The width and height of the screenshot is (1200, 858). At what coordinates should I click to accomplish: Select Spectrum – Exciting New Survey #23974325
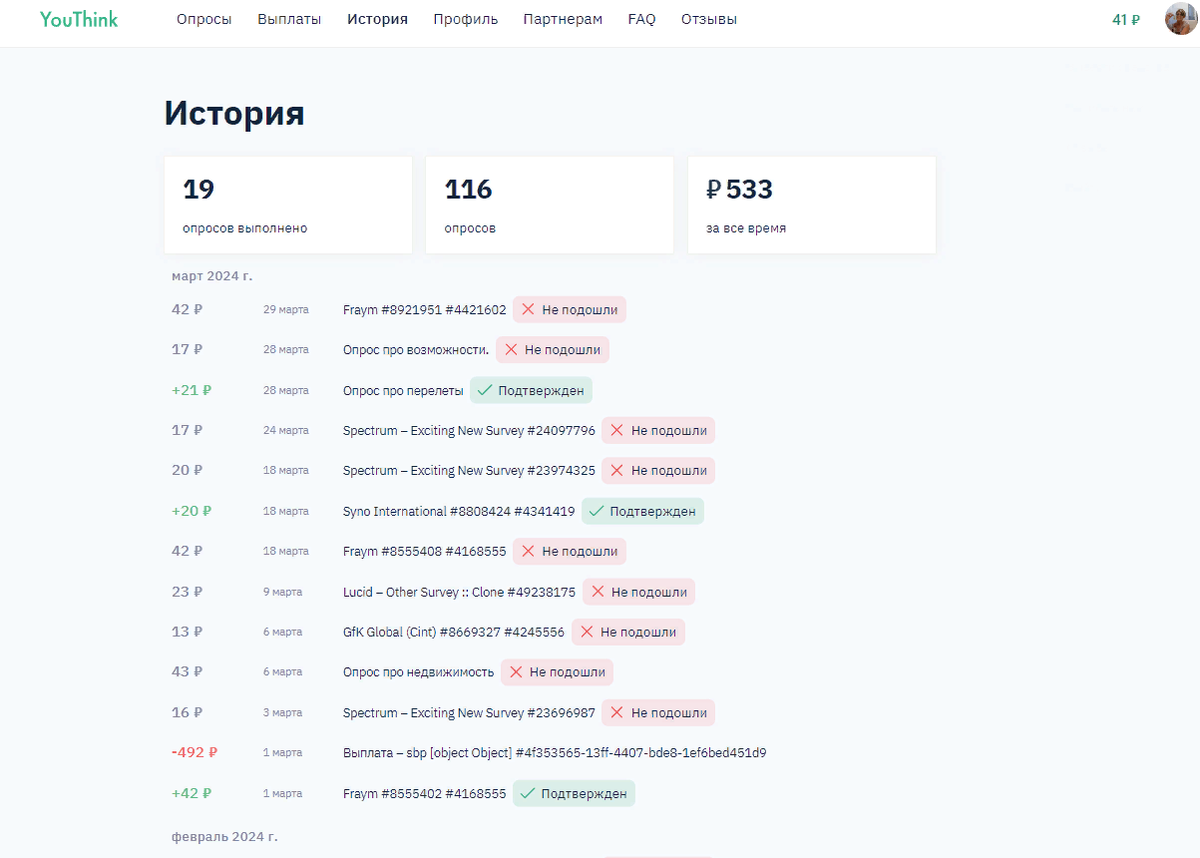pos(469,471)
